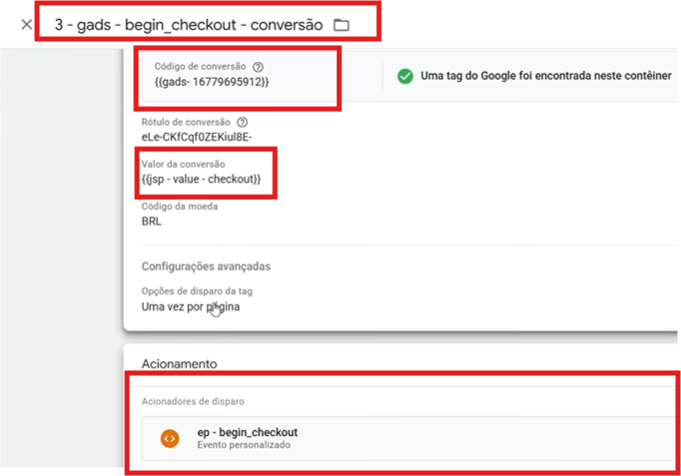Screen dimensions: 681x476
Task: Click conversion label value eLe-CKfCqf0ZEKiul8E-
Action: 197,137
